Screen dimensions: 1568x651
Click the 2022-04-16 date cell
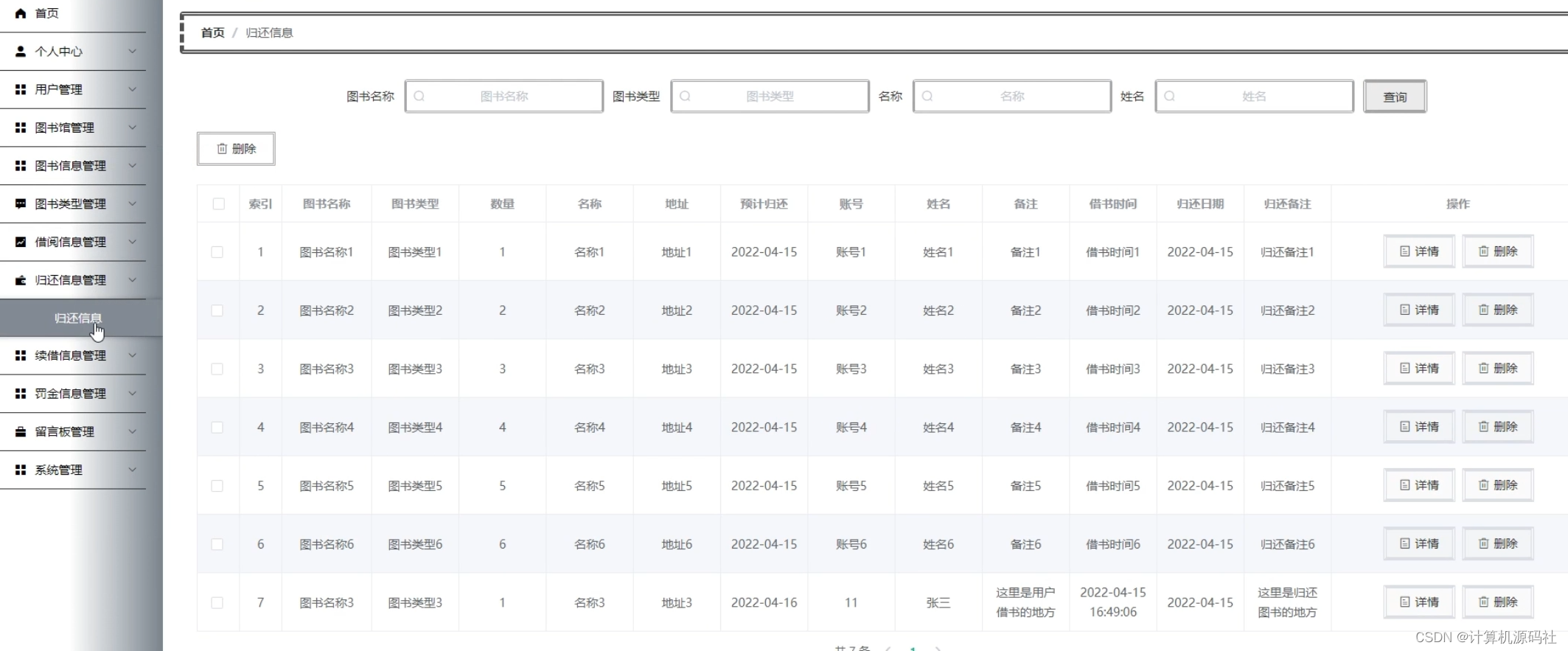click(764, 603)
